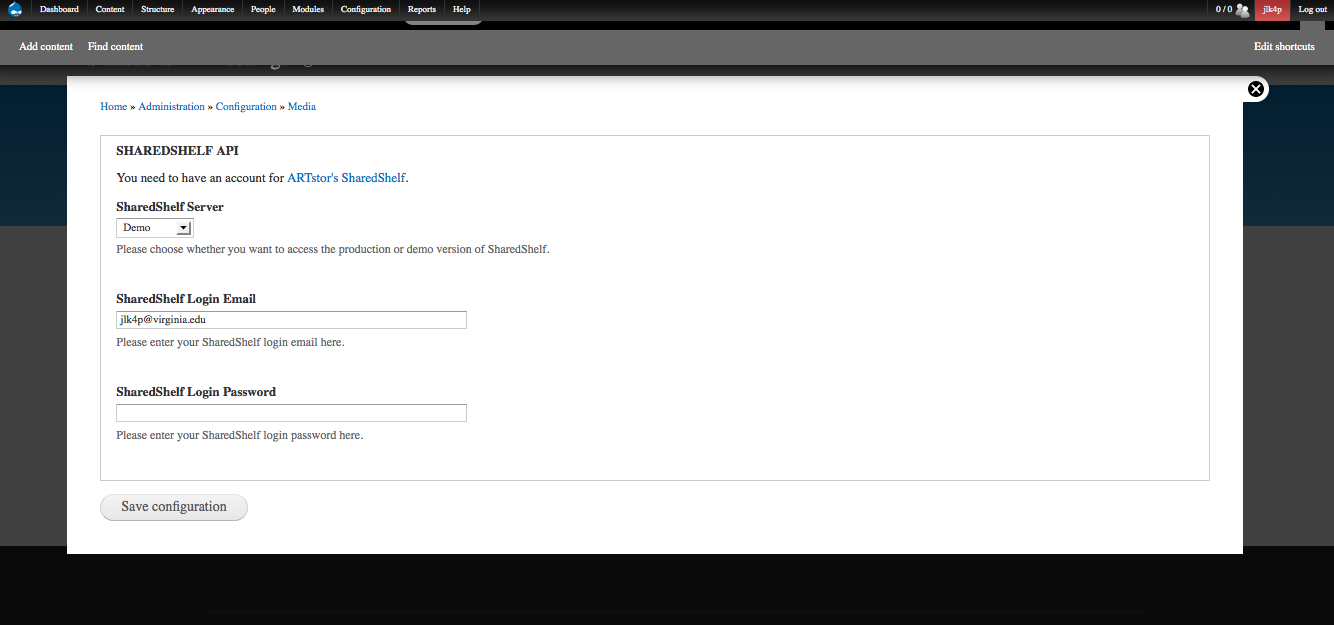Image resolution: width=1334 pixels, height=625 pixels.
Task: Open the Reports admin menu
Action: [x=422, y=9]
